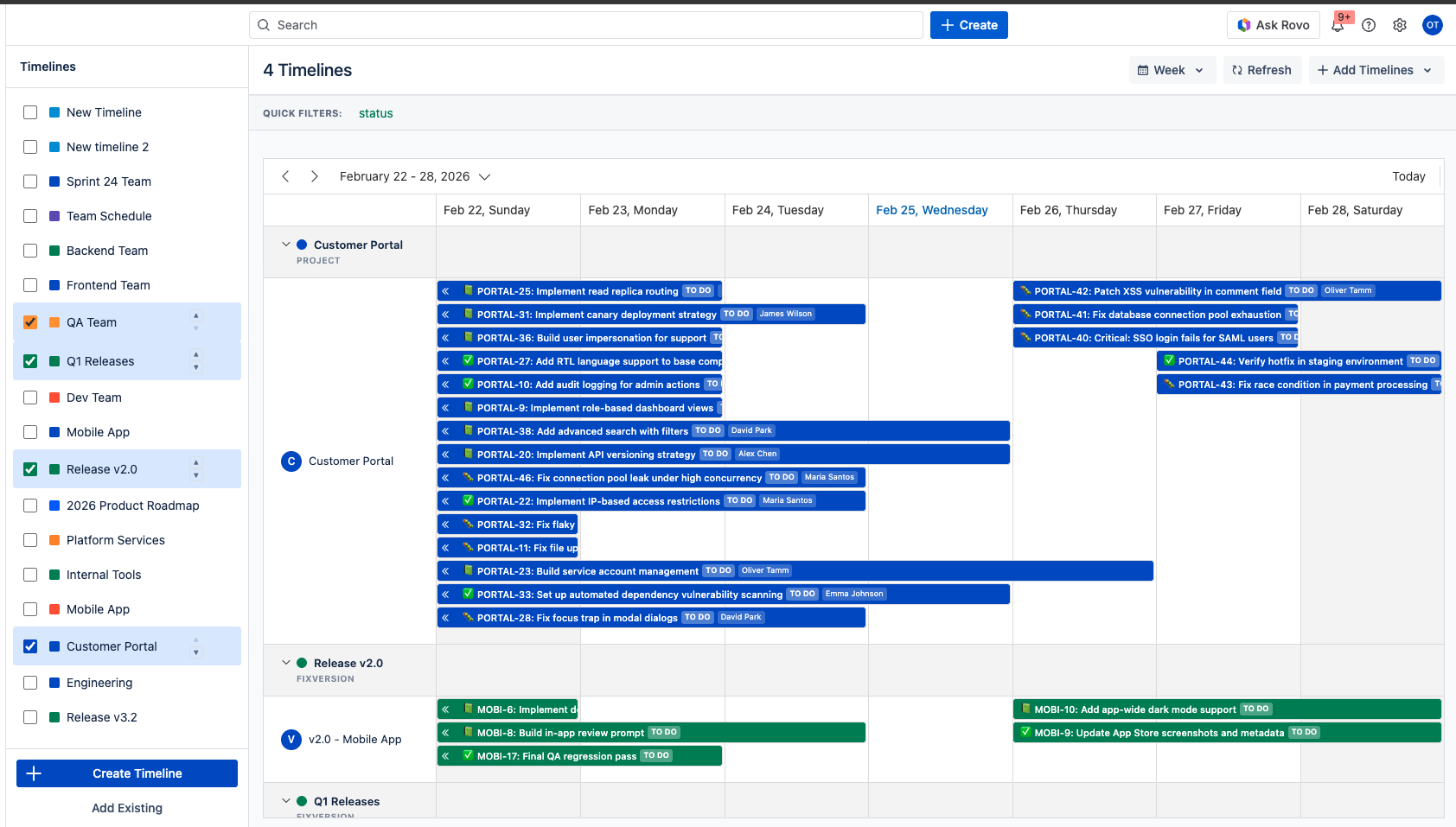Enable the Dev Team timeline checkbox
Screen dimensions: 1456x827
pos(30,398)
